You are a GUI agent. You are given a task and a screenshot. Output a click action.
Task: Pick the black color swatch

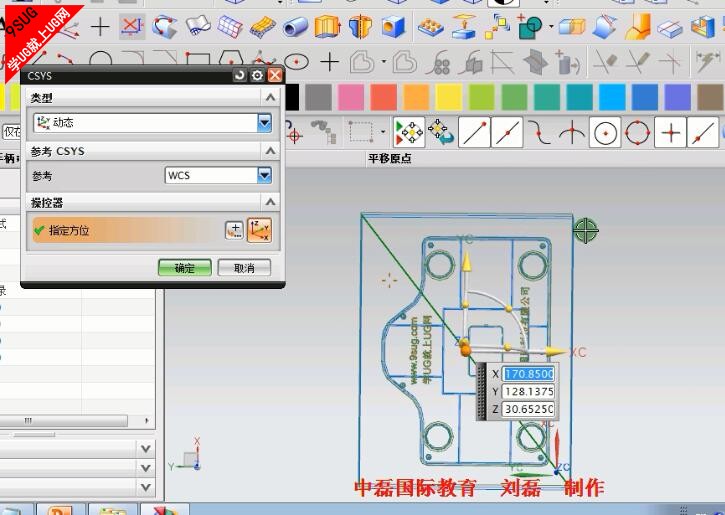tap(292, 98)
